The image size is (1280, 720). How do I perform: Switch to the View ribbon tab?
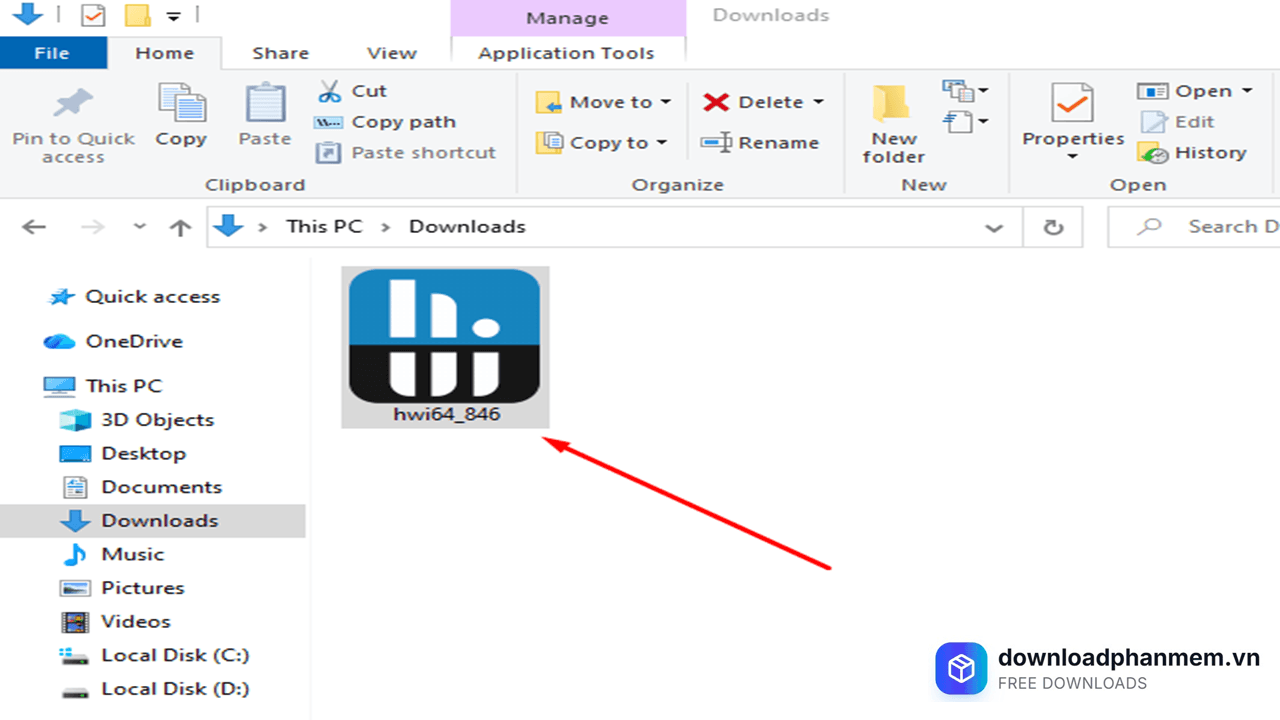coord(391,53)
